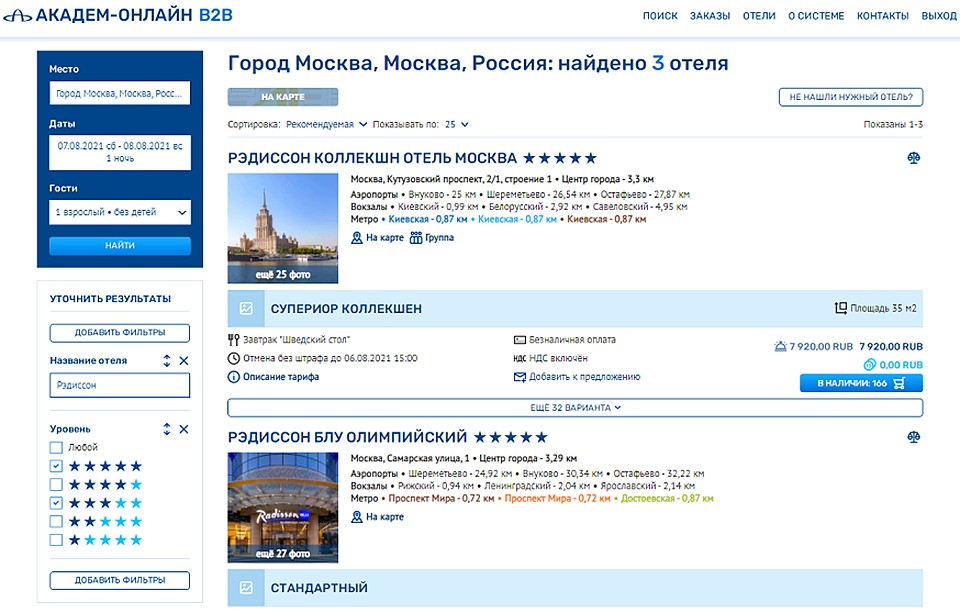Open Супериор Коллекшен room photo icon
Image resolution: width=960 pixels, height=613 pixels.
(246, 309)
